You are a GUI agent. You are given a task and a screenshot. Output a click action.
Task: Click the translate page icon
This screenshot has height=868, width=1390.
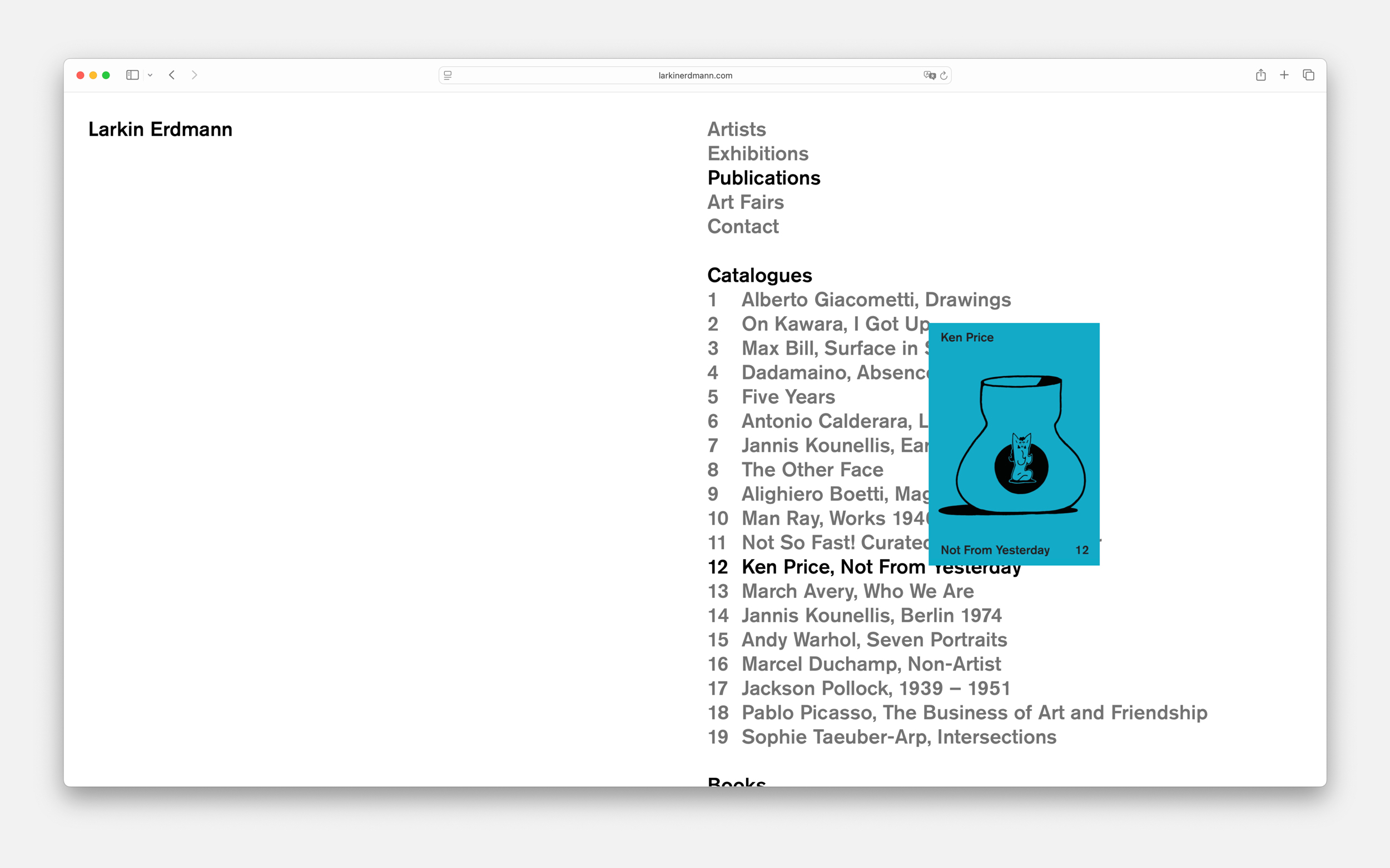click(929, 75)
